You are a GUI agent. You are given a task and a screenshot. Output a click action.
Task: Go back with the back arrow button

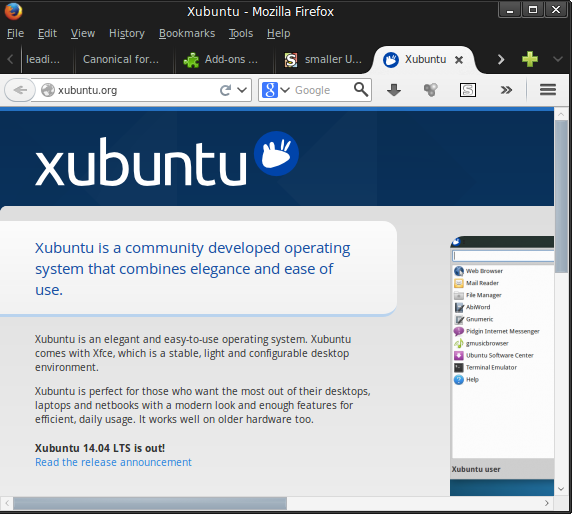(20, 90)
